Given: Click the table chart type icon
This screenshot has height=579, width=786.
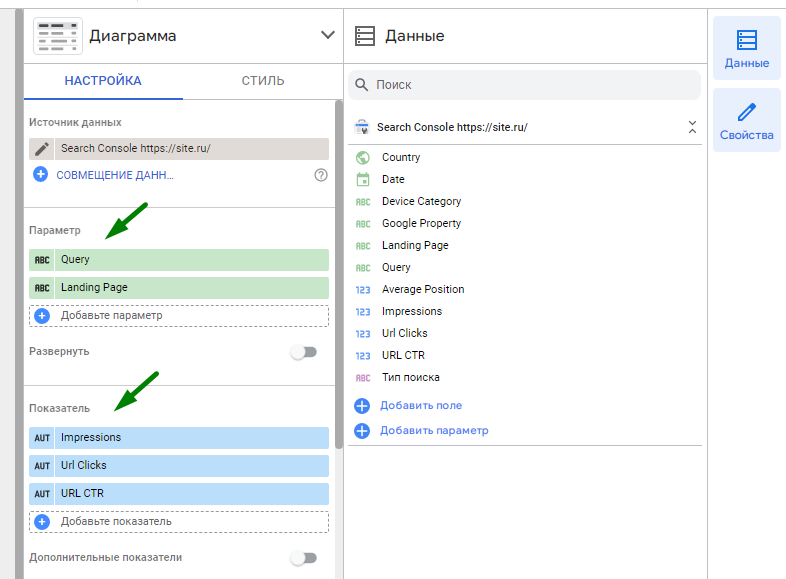Looking at the screenshot, I should click(x=58, y=35).
